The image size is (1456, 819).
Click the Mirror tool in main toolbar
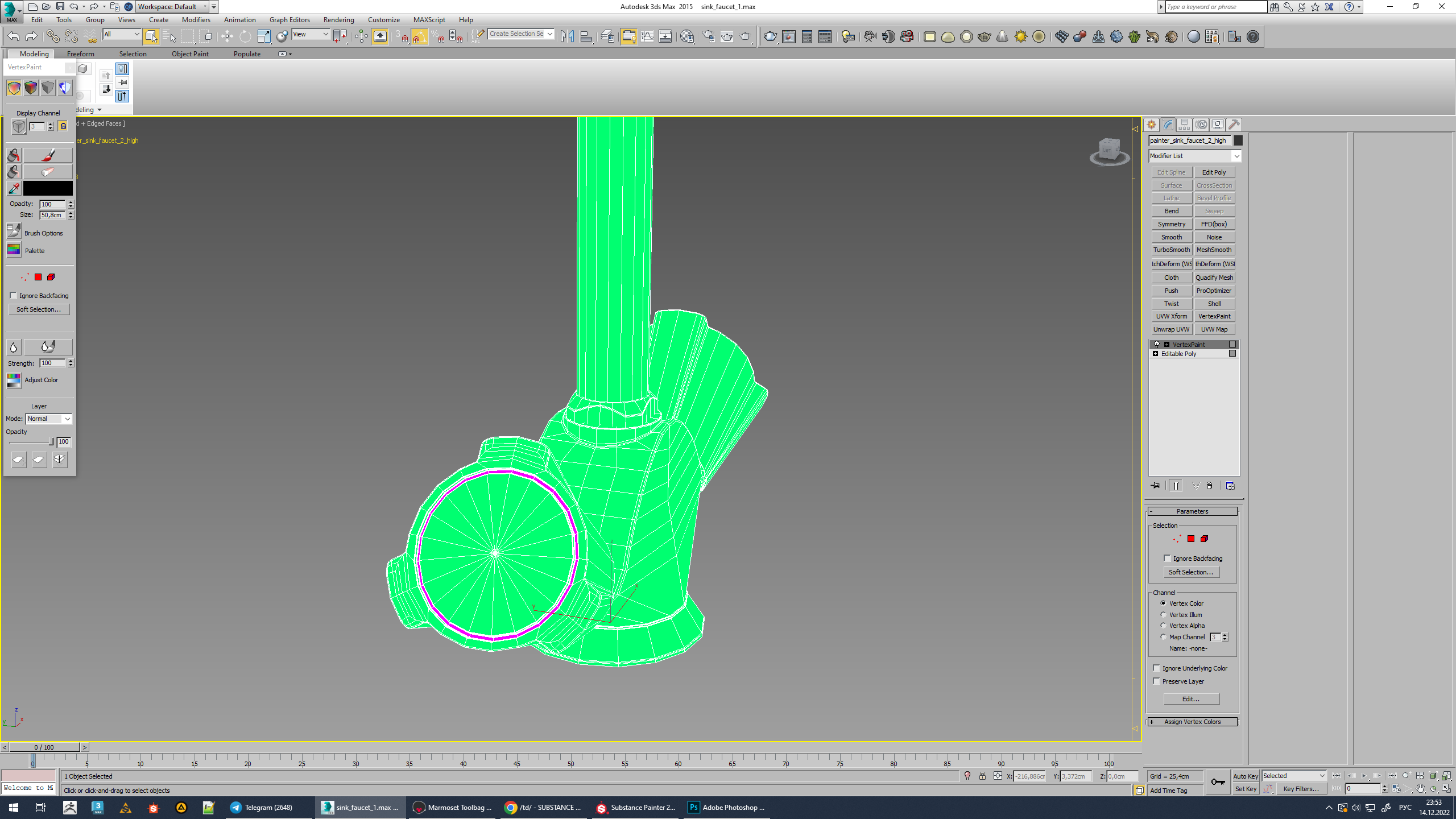567,37
